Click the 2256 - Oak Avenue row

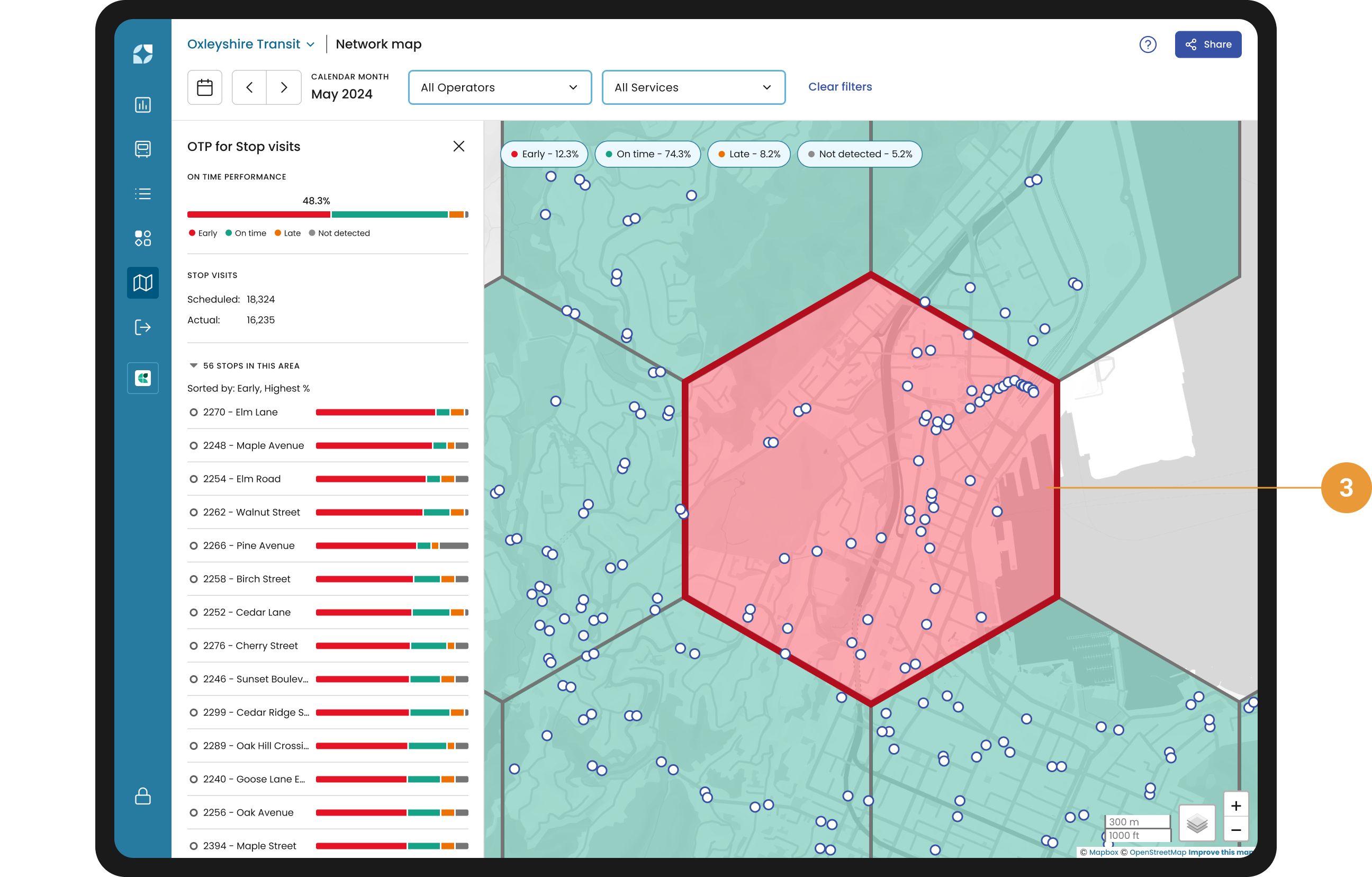click(x=328, y=812)
